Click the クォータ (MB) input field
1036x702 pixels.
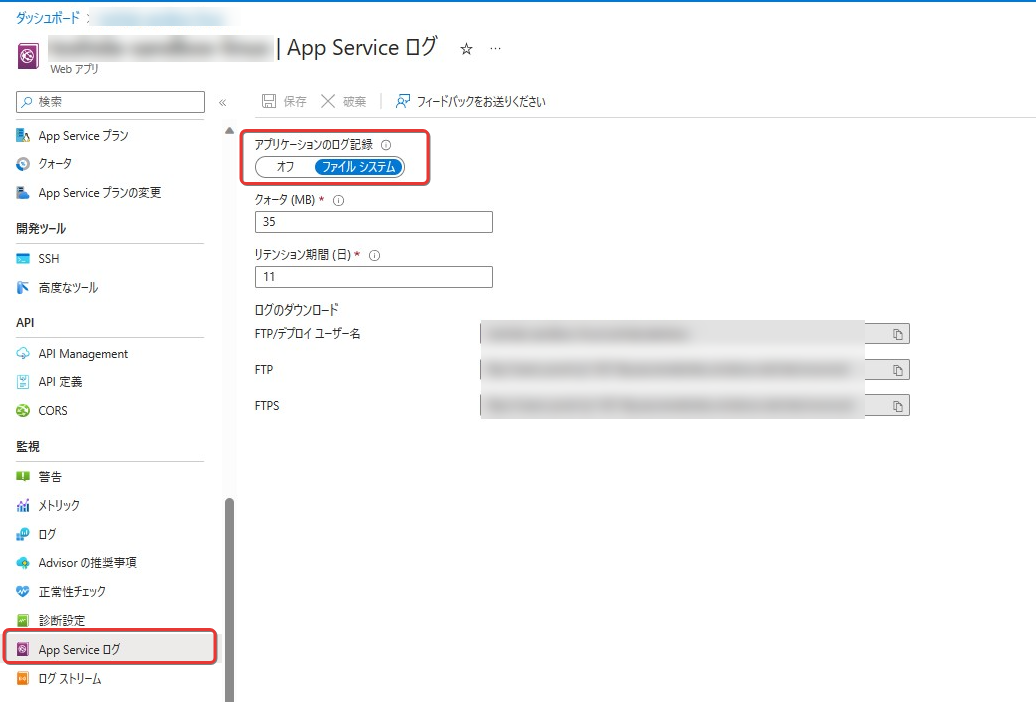pos(374,222)
